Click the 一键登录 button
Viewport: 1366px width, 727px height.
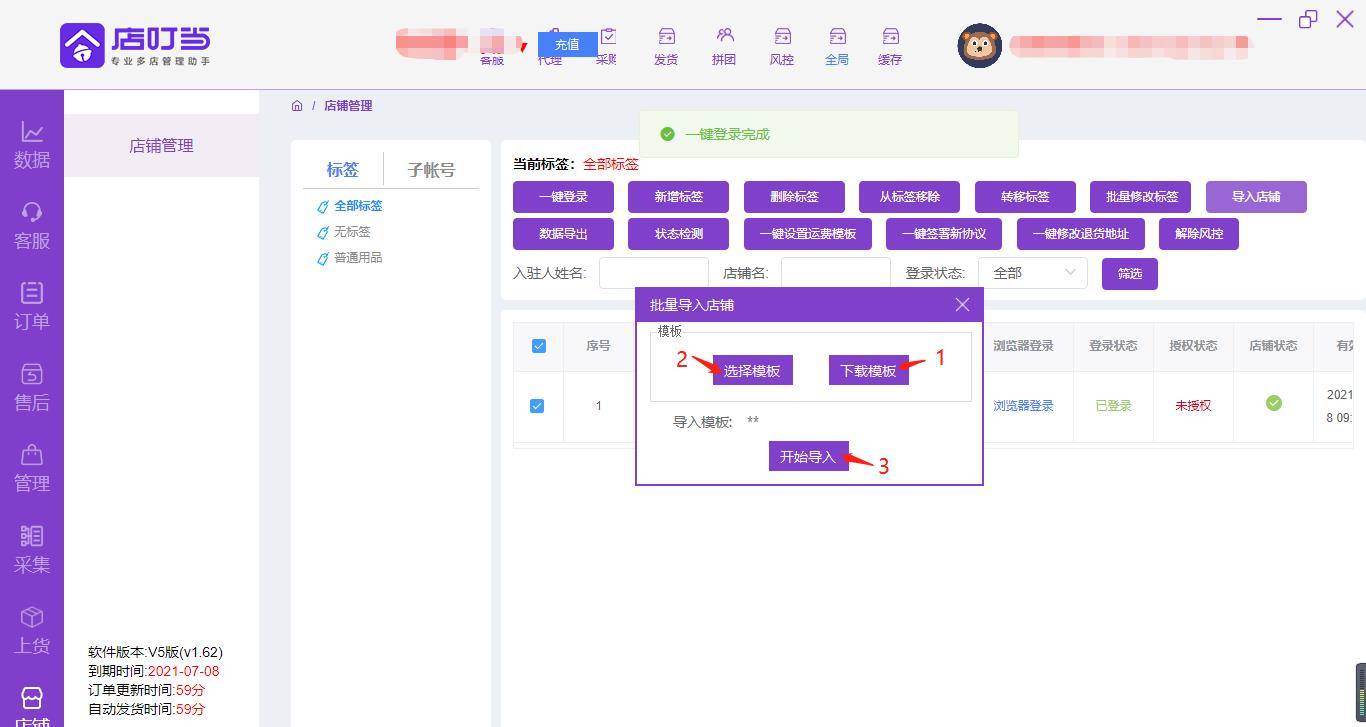pos(563,197)
